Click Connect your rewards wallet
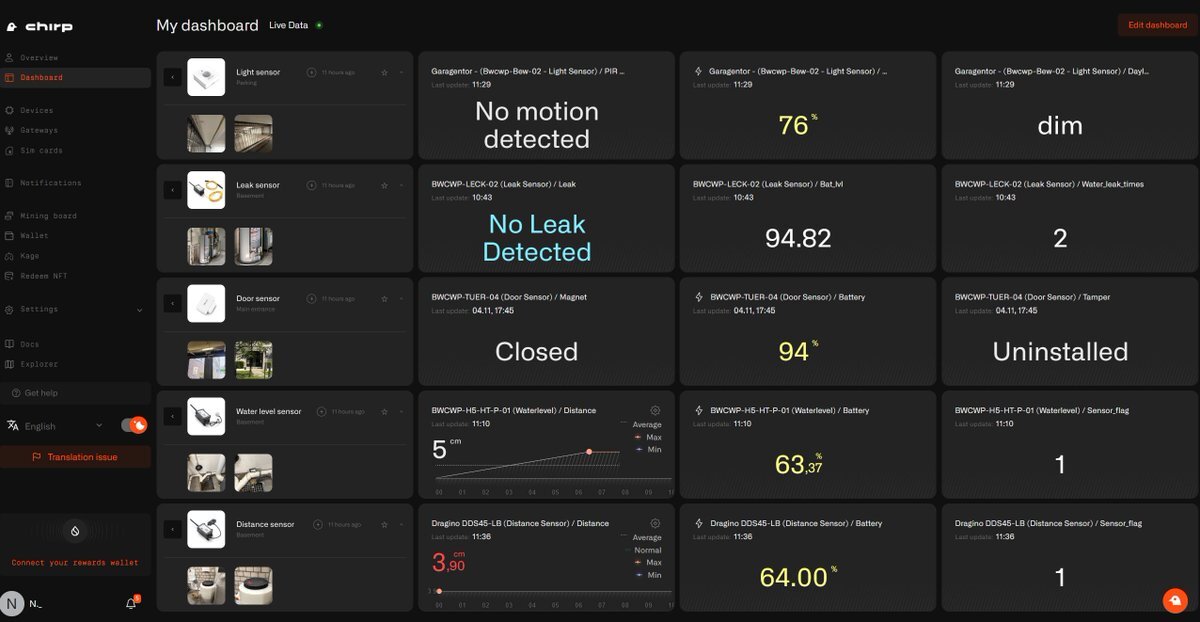The width and height of the screenshot is (1200, 622). pos(75,563)
